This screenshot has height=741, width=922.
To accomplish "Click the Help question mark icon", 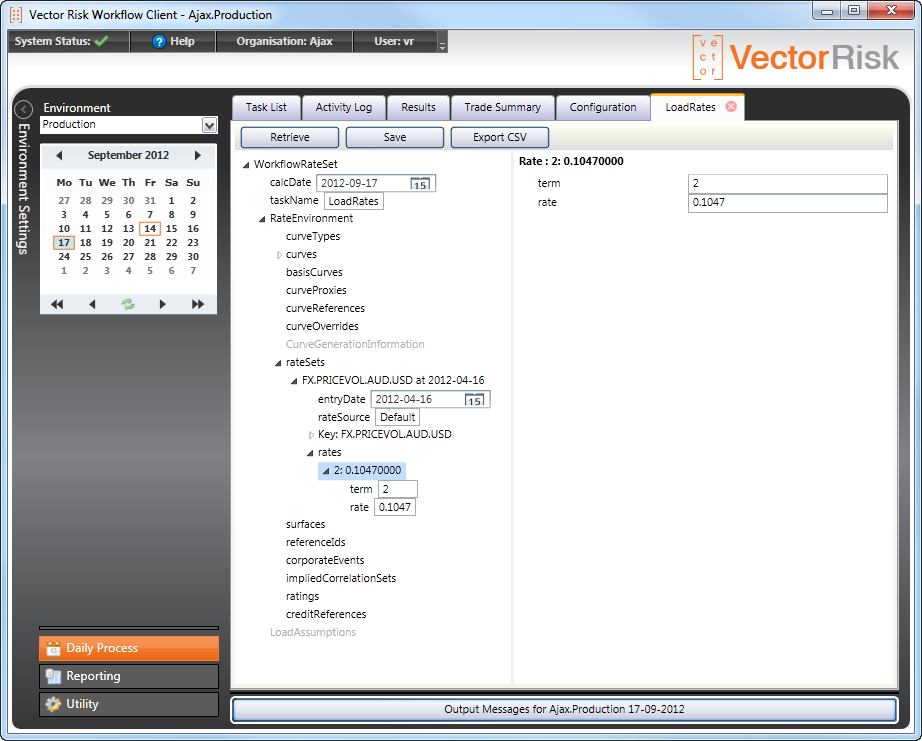I will pyautogui.click(x=159, y=42).
